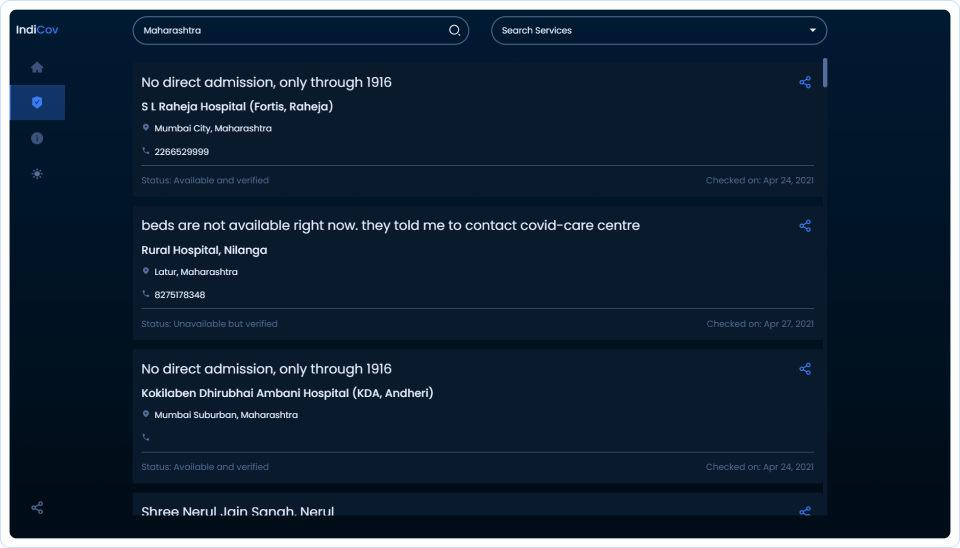The width and height of the screenshot is (960, 548).
Task: Open the Home page from sidebar
Action: (37, 68)
